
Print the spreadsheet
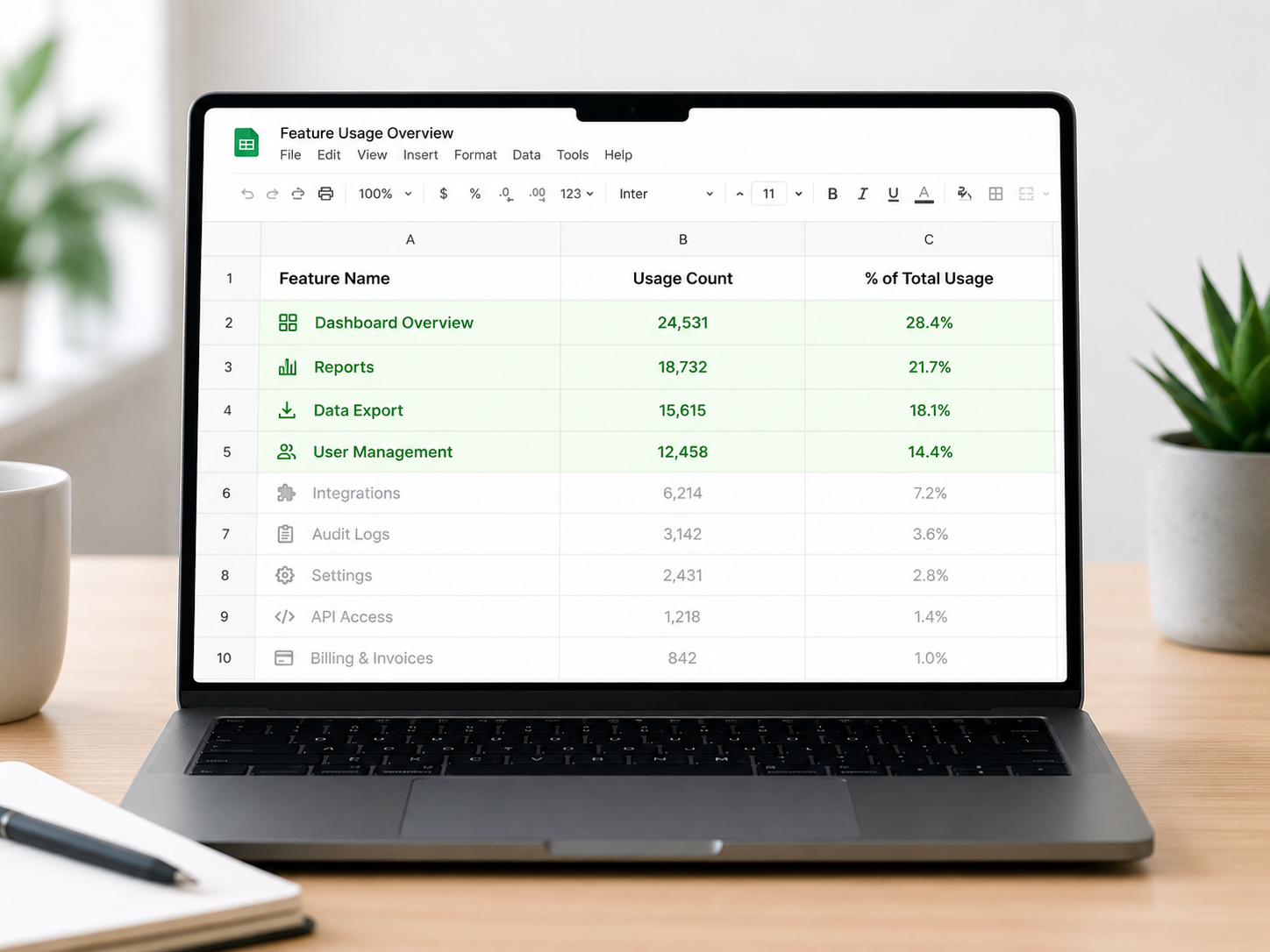coord(325,194)
